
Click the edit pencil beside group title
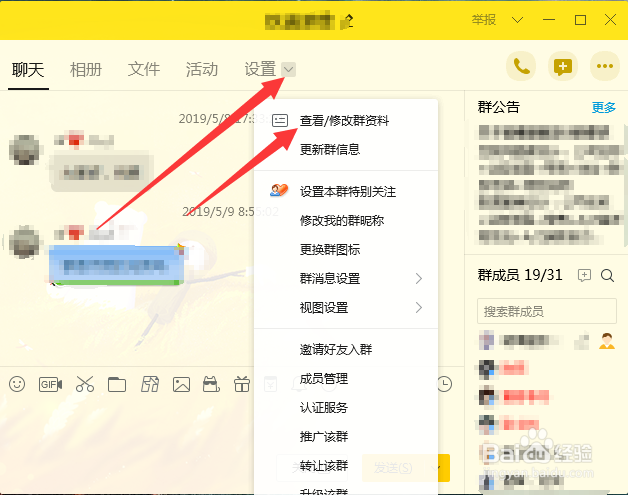click(348, 21)
